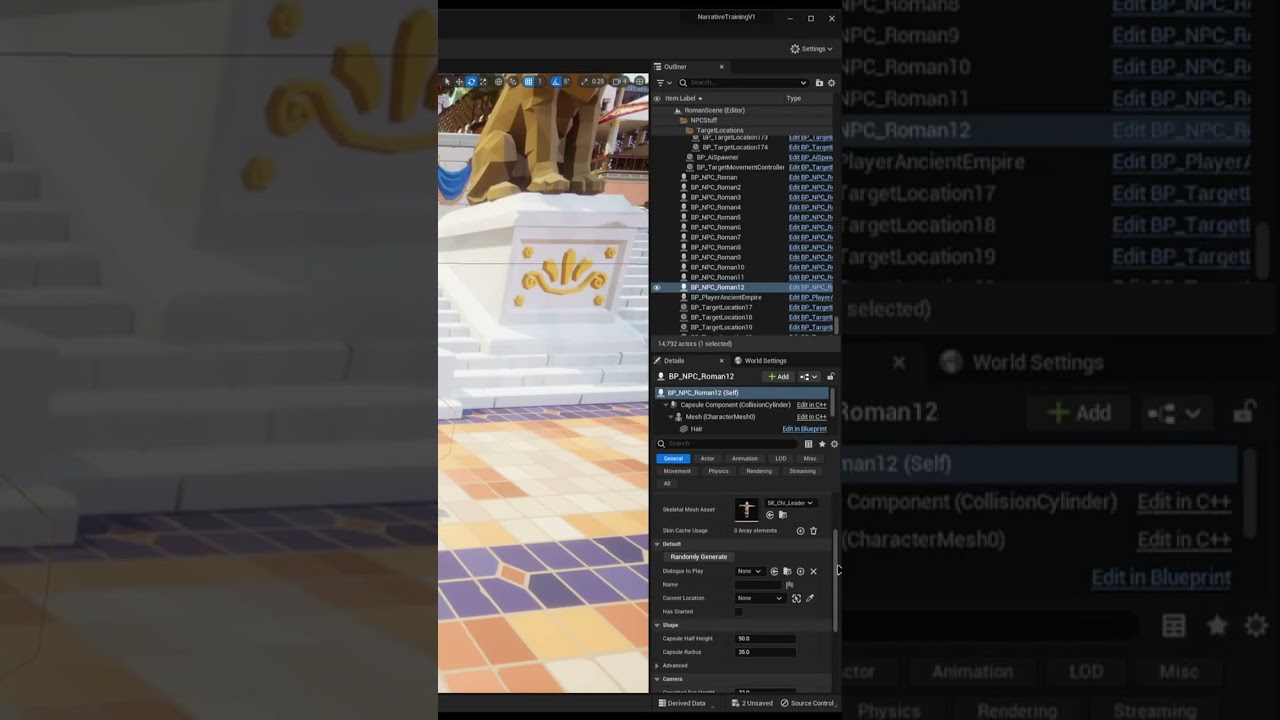Select the Physics filter tab
1280x720 pixels.
(719, 471)
